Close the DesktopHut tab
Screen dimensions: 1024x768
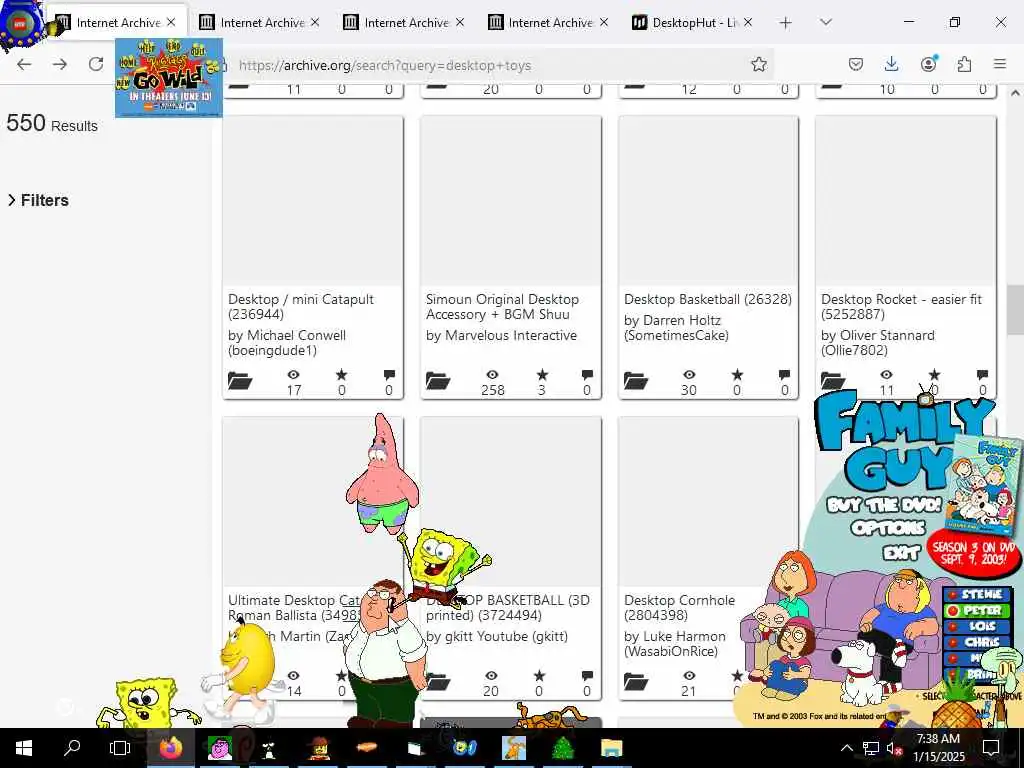748,22
